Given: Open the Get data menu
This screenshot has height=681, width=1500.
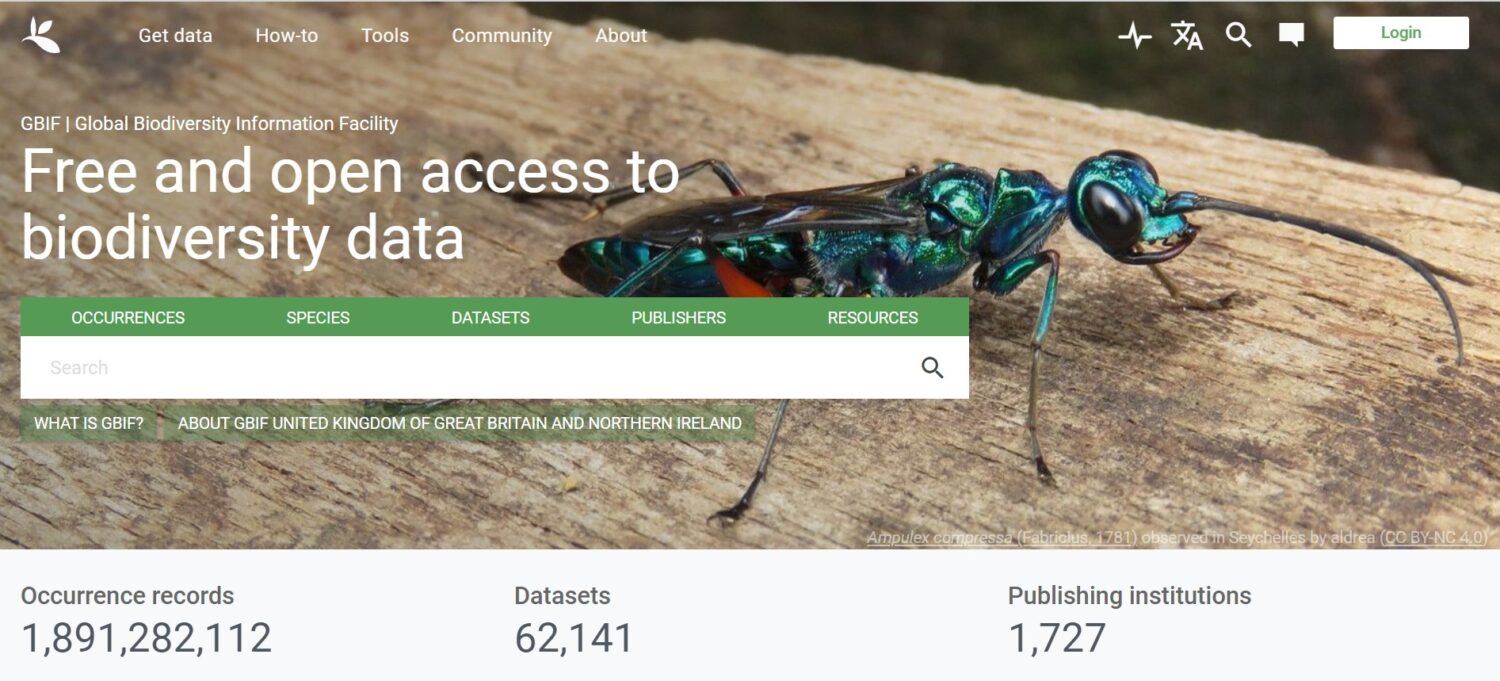Looking at the screenshot, I should pos(175,35).
